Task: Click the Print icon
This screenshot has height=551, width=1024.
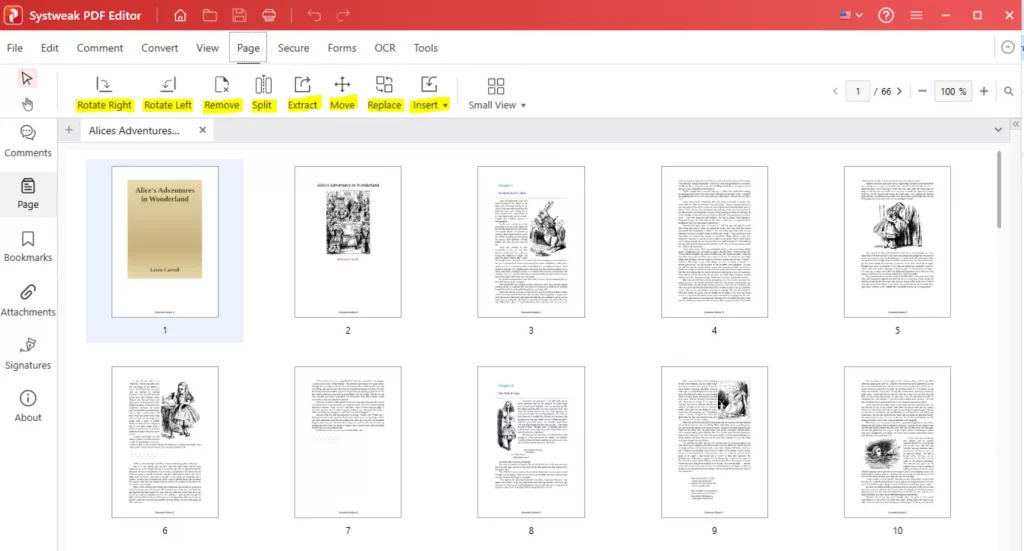Action: click(x=269, y=15)
